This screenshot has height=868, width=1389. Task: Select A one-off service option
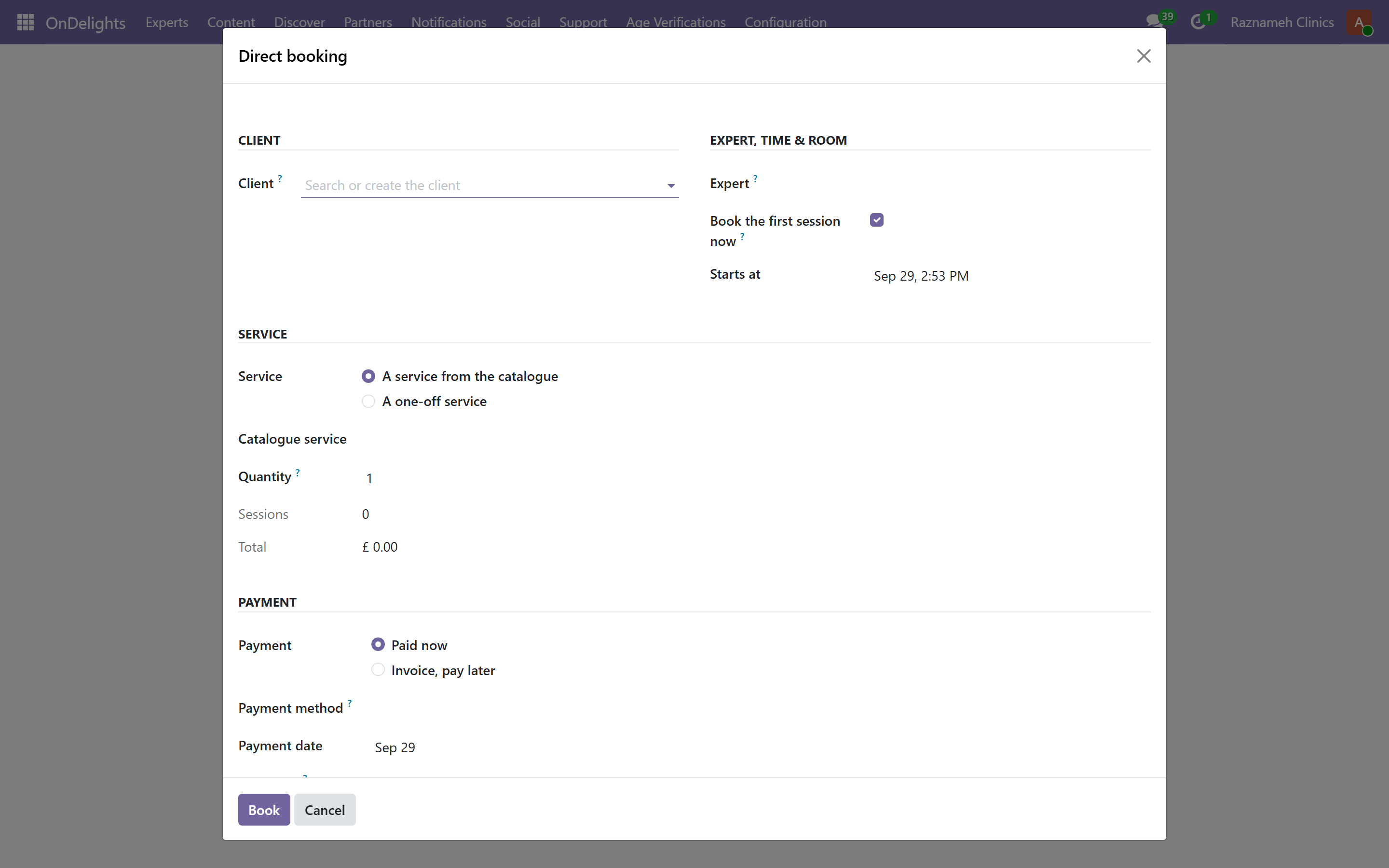point(368,401)
